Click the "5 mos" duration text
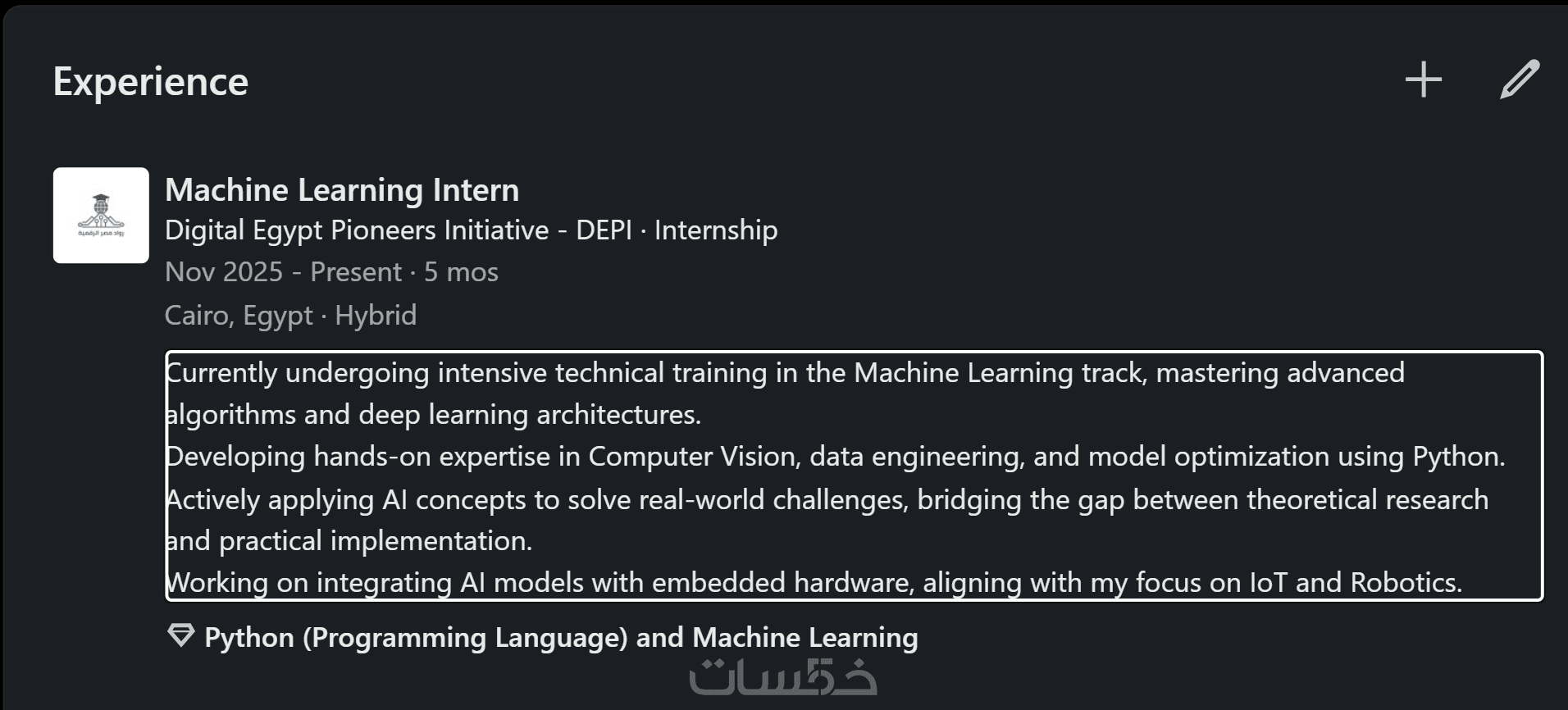The image size is (1568, 710). [x=461, y=272]
